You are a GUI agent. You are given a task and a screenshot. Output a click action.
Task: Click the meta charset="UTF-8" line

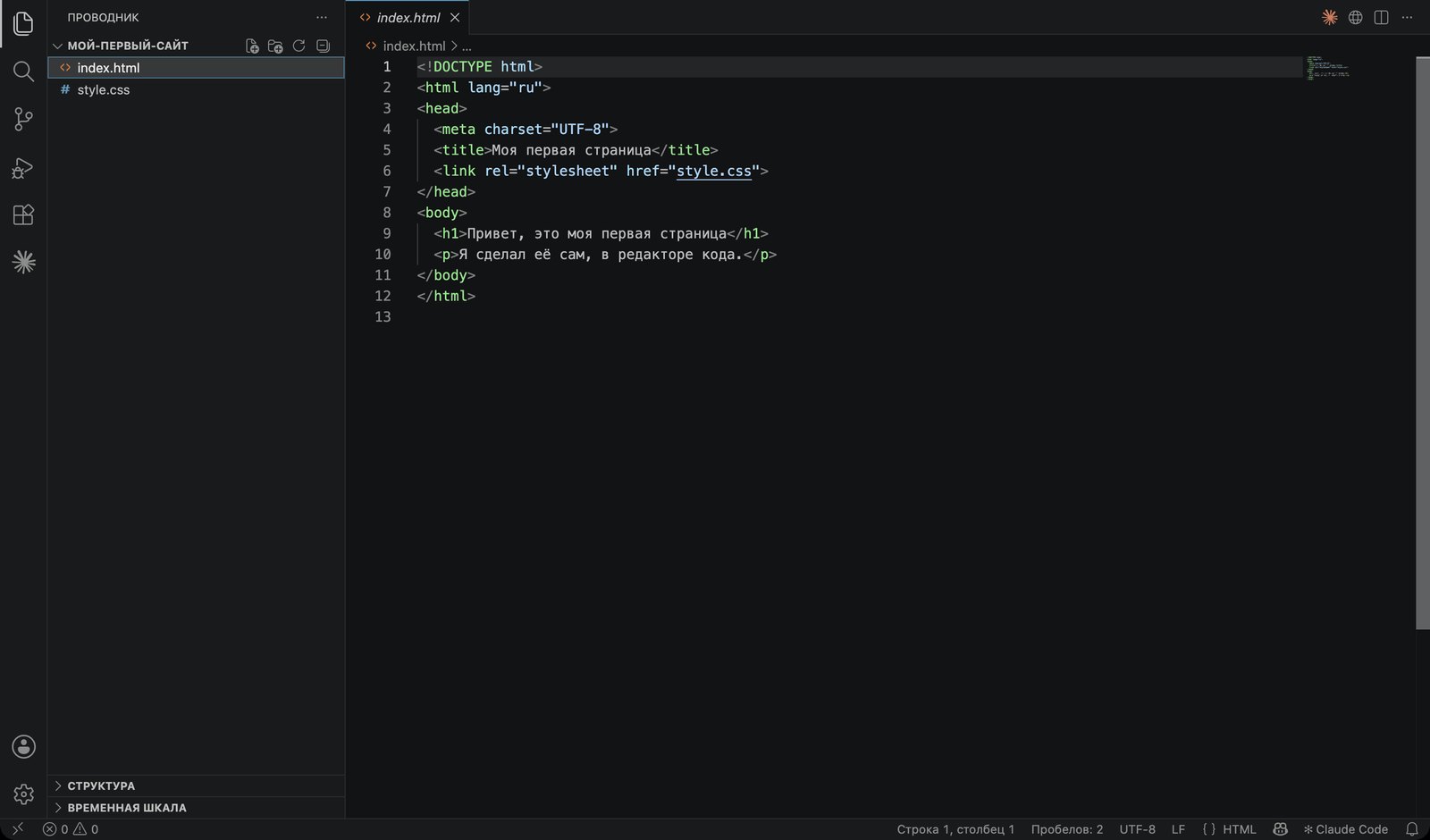526,130
